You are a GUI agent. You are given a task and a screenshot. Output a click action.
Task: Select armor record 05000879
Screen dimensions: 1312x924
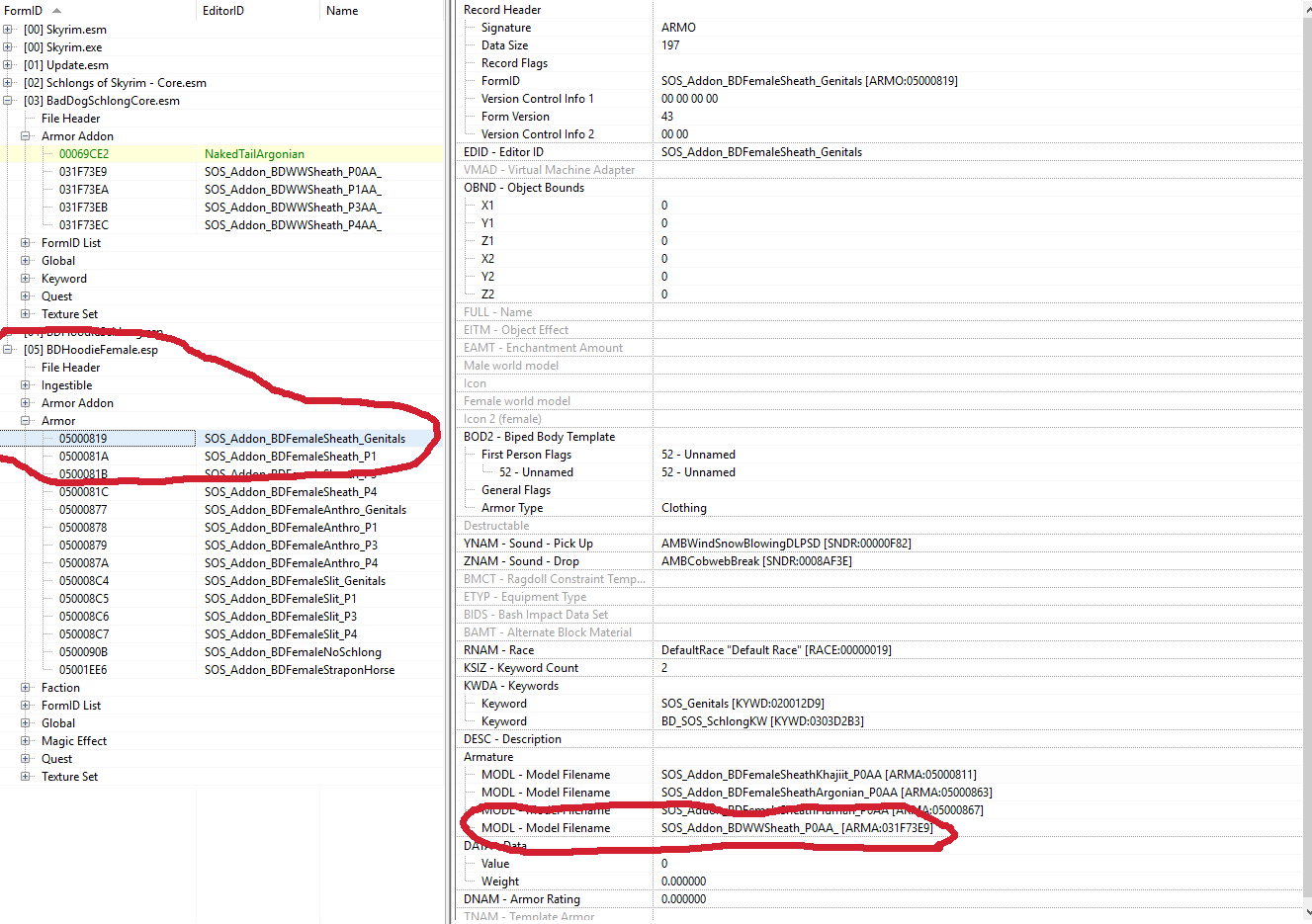tap(221, 546)
